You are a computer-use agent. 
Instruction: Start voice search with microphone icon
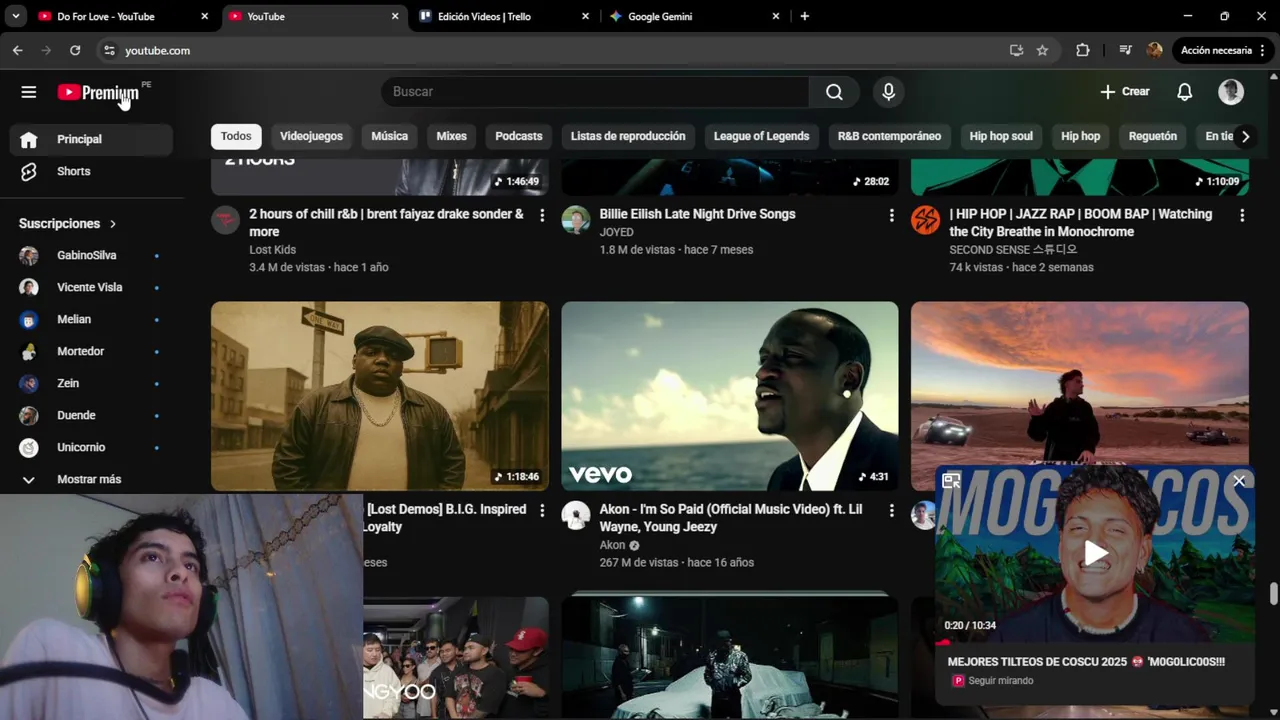pos(888,92)
